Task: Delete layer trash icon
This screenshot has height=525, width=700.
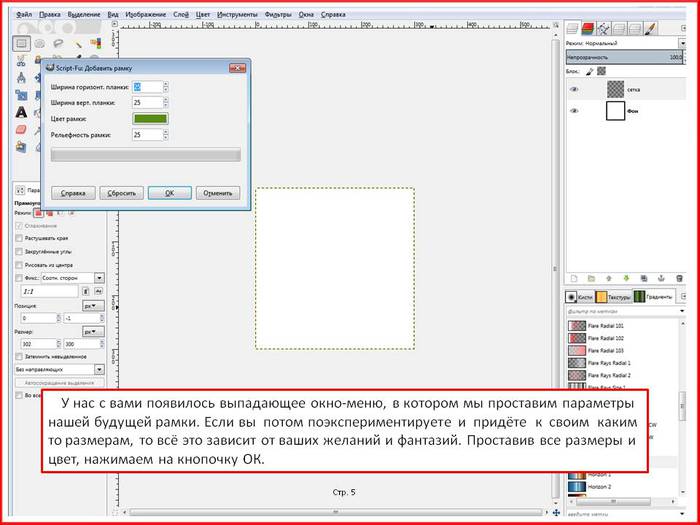Action: tap(679, 279)
